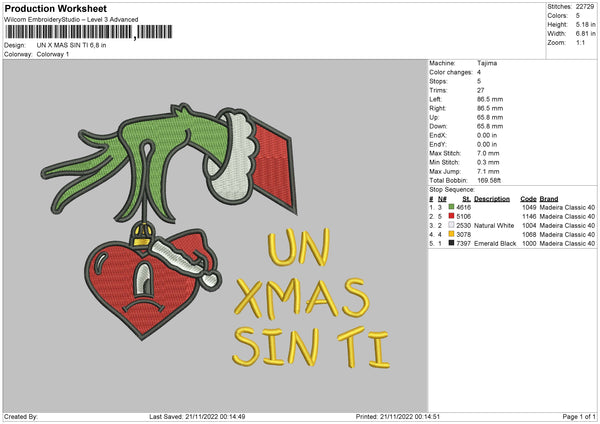Screen dimensions: 600x424
Task: Select the 'Stops:' label
Action: [438, 81]
